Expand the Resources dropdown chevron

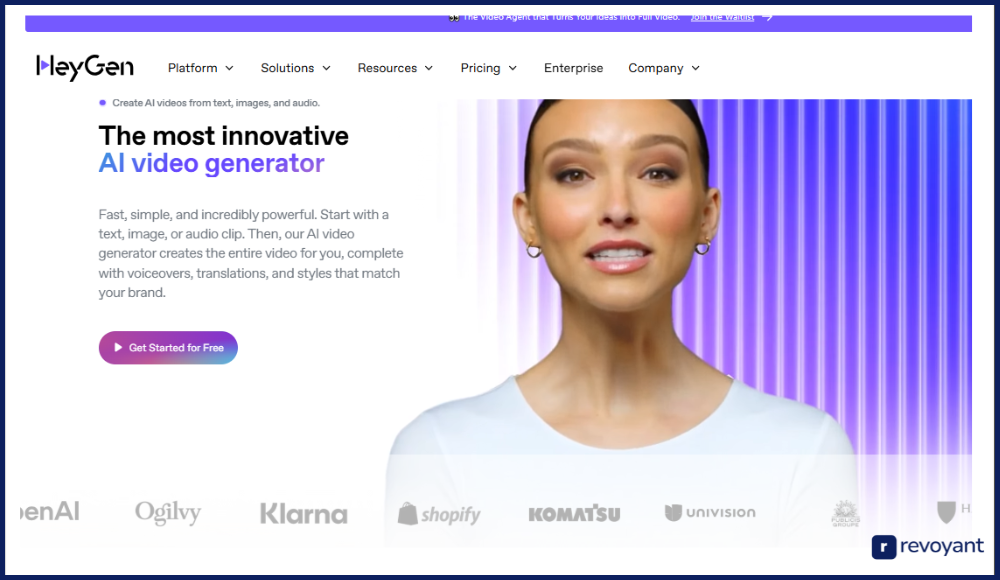(429, 68)
